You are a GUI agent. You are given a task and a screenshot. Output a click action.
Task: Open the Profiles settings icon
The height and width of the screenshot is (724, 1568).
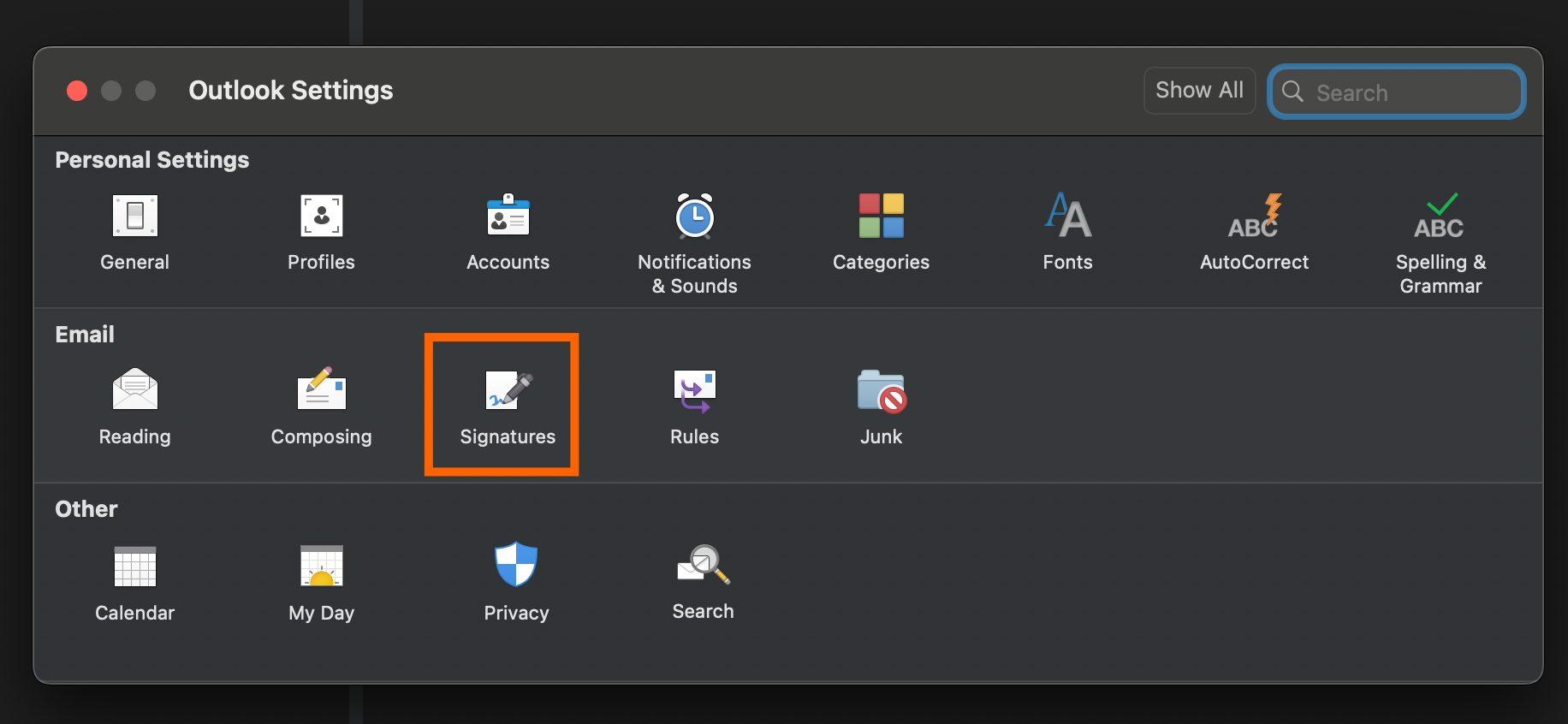pos(322,216)
